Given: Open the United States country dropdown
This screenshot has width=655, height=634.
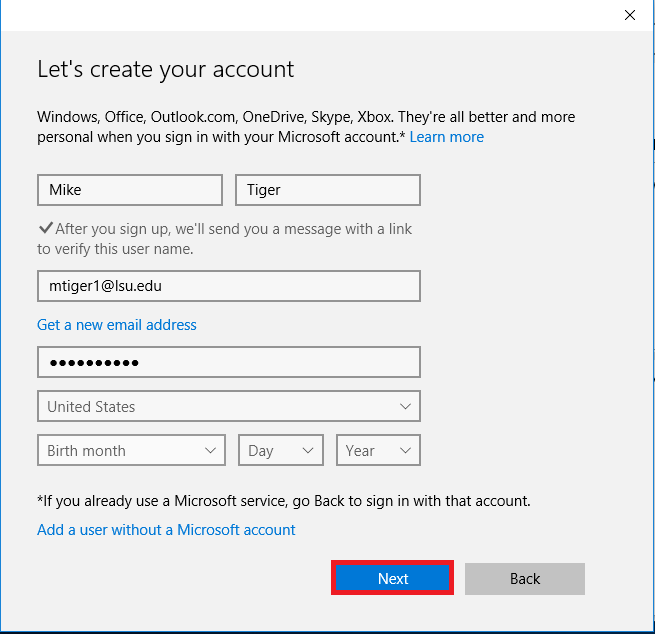Looking at the screenshot, I should click(x=229, y=406).
